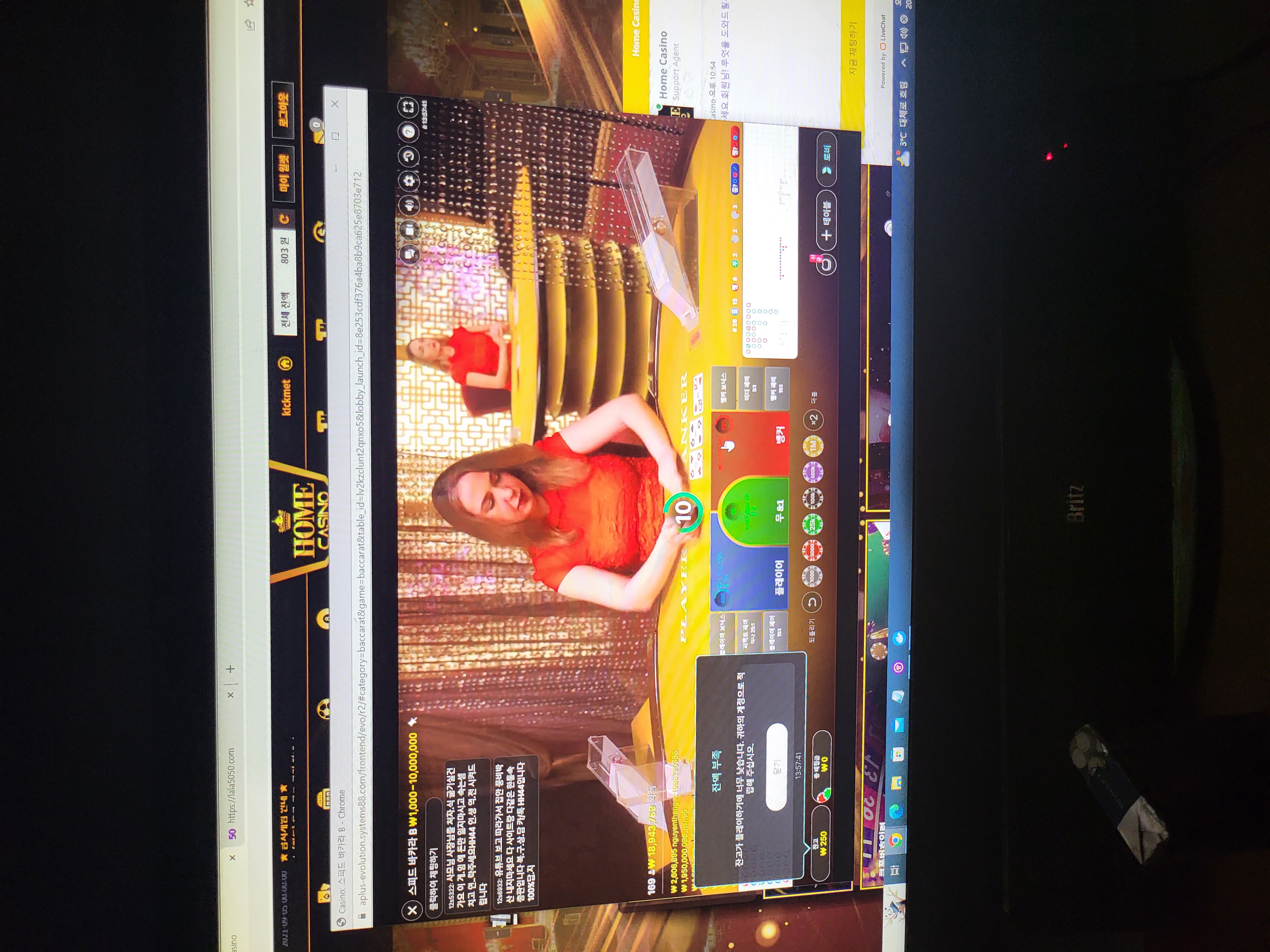Click the 플레이어 보너스 side bet
The image size is (1270, 952).
722,633
